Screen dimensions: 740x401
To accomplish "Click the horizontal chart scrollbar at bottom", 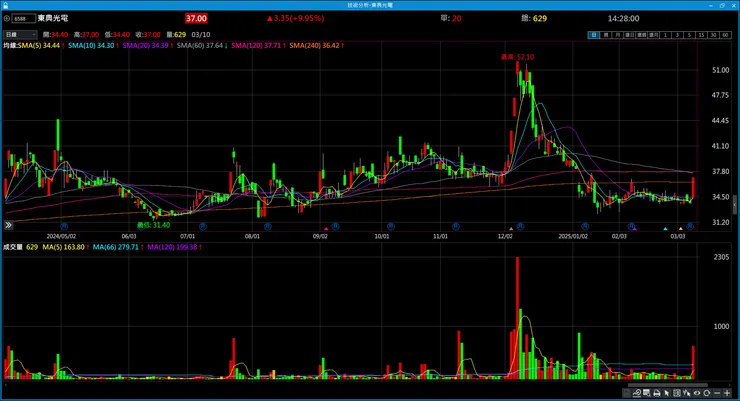I will (x=668, y=385).
